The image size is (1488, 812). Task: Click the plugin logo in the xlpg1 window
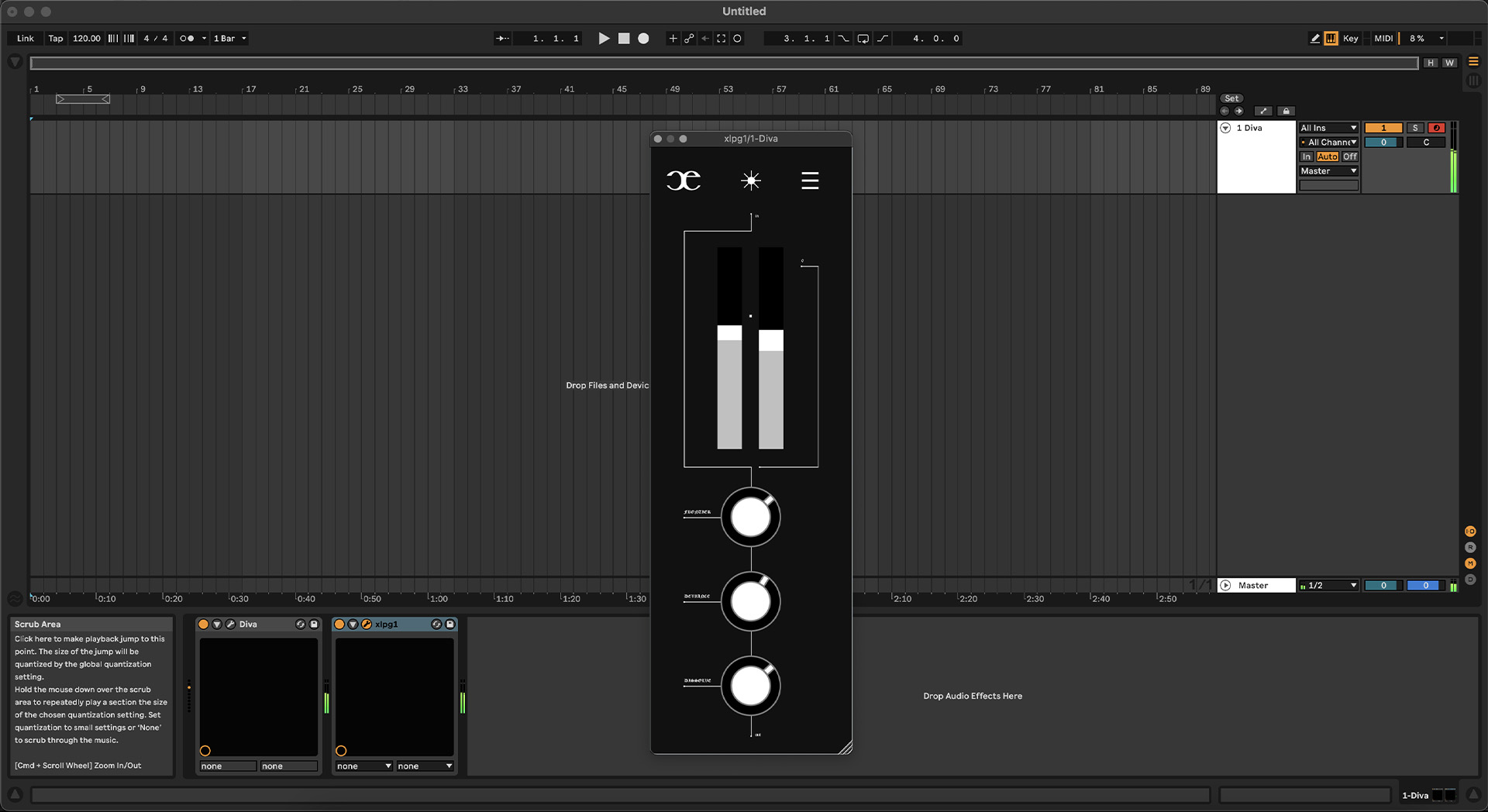684,180
